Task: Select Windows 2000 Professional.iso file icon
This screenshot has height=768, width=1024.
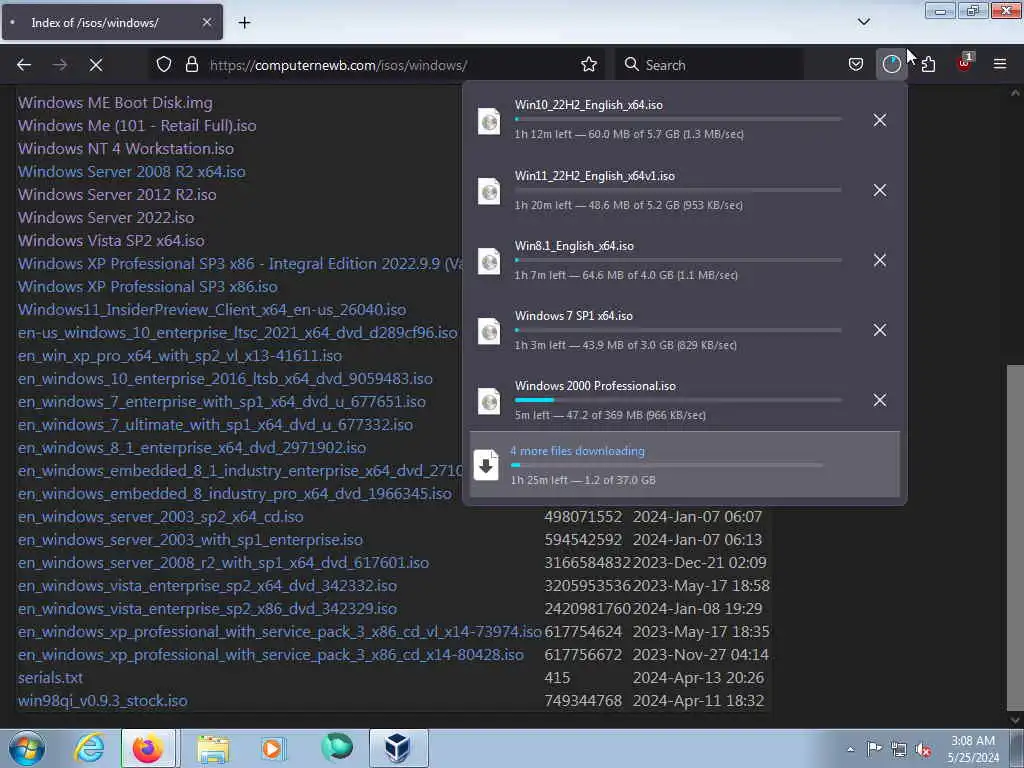Action: 489,401
